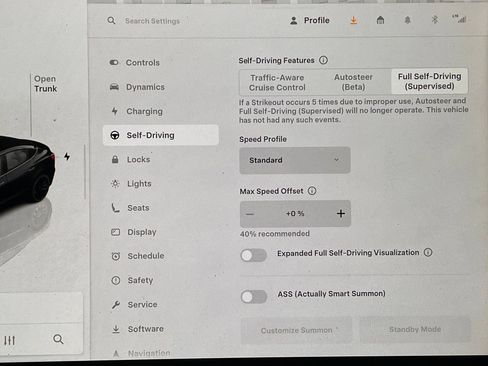Click the '+0 %' speed offset value
The height and width of the screenshot is (366, 488).
[x=295, y=214]
